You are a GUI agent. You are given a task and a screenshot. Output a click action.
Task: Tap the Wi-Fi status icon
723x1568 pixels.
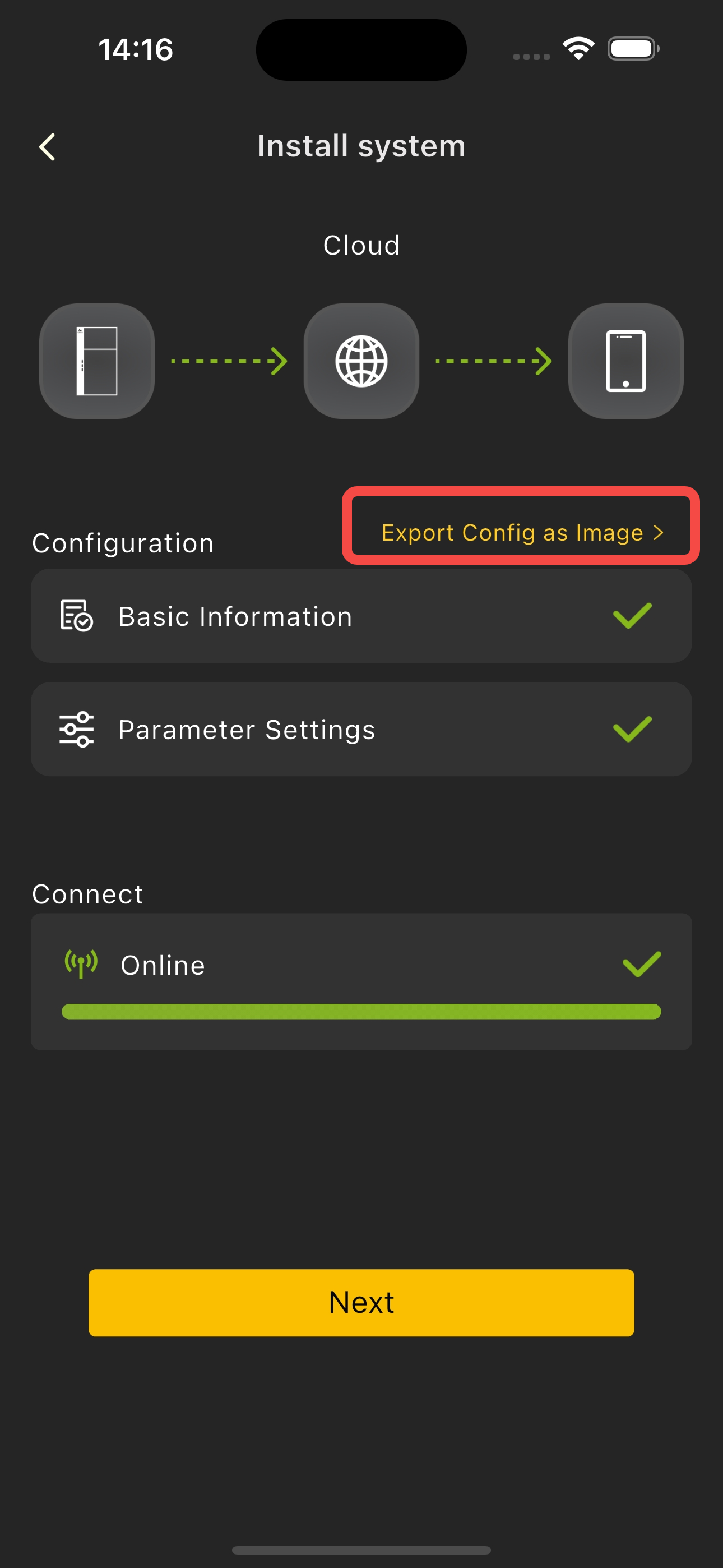tap(578, 49)
